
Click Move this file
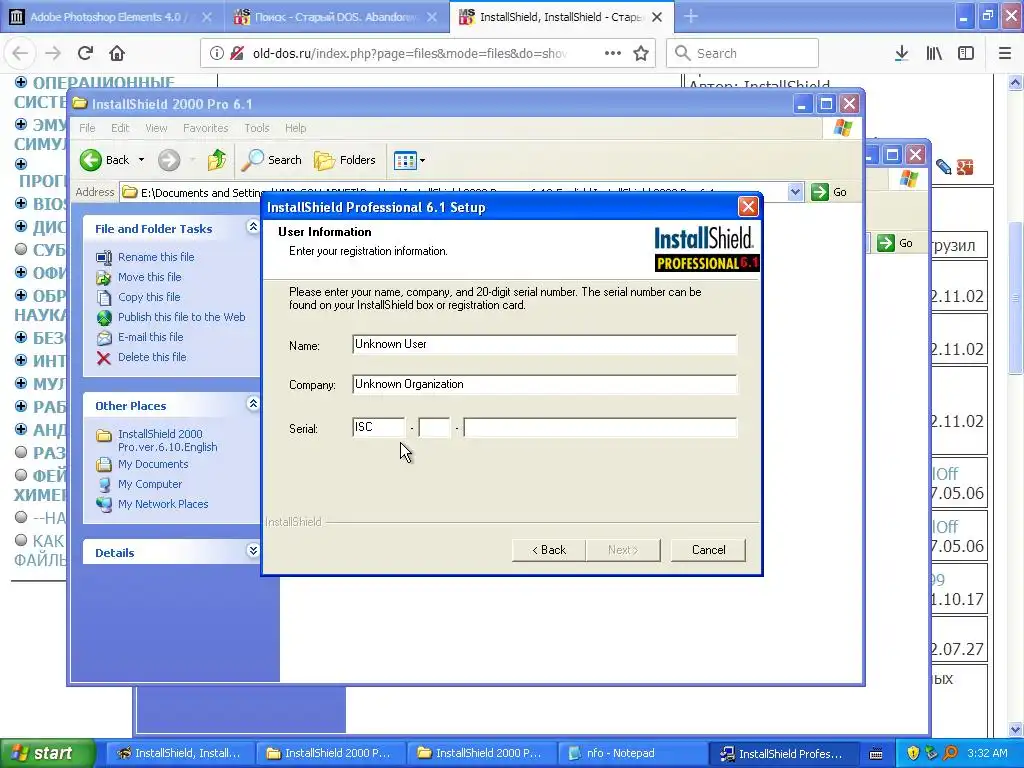click(150, 277)
